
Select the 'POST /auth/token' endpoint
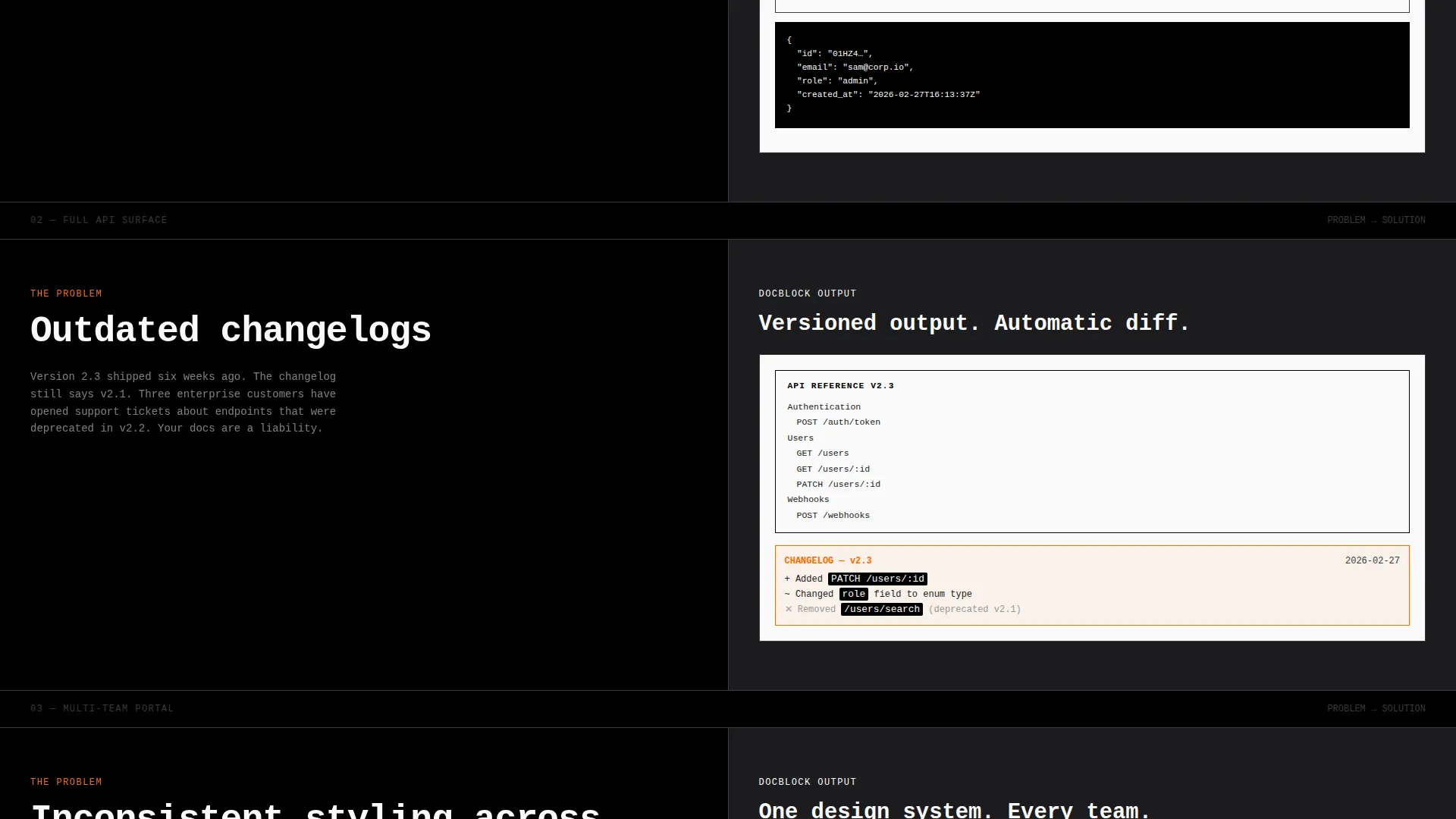click(838, 422)
